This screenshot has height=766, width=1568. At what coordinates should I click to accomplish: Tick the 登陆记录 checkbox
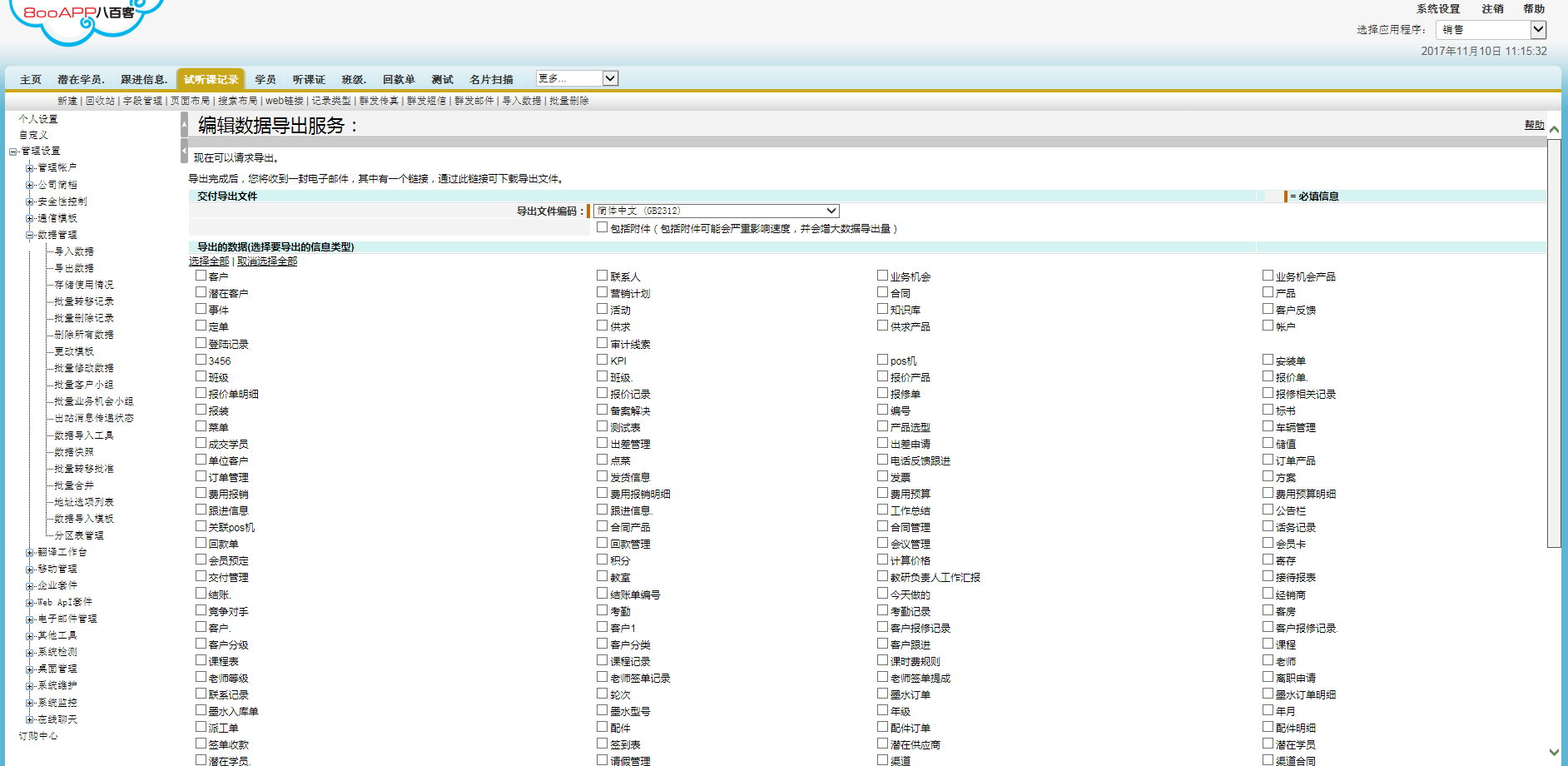click(201, 343)
